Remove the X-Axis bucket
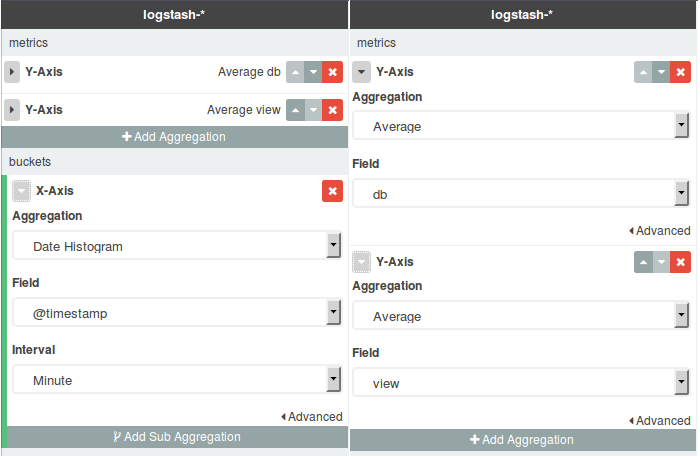Image resolution: width=700 pixels, height=456 pixels. tap(333, 191)
